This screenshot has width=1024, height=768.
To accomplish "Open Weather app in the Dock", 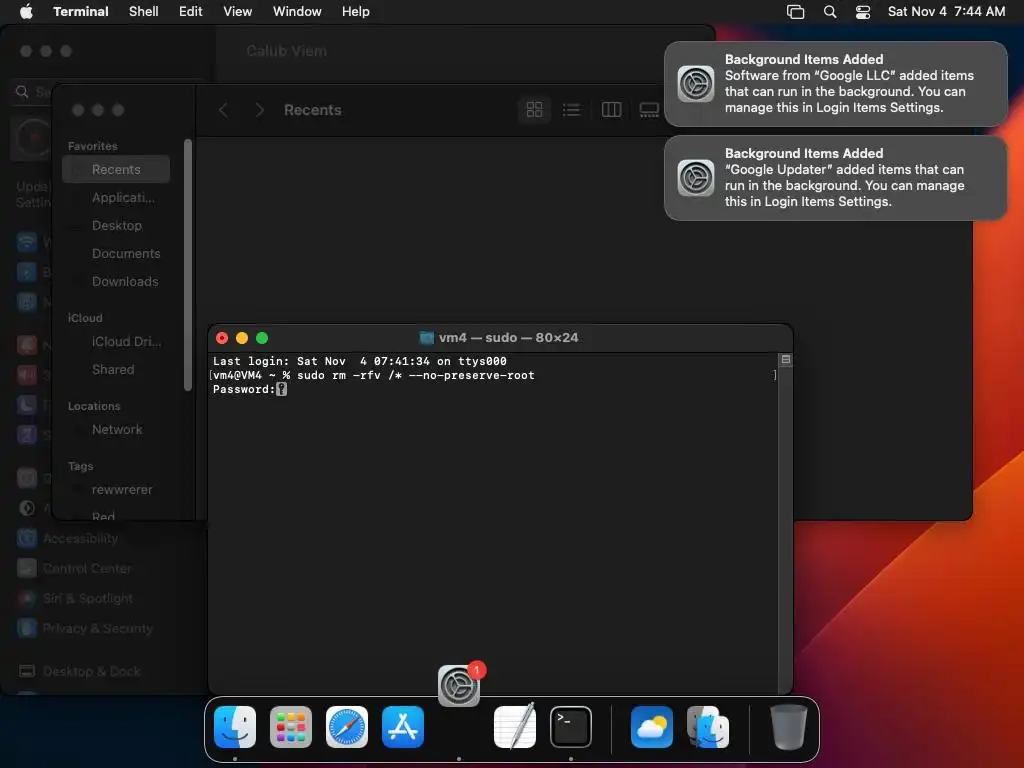I will click(x=652, y=726).
